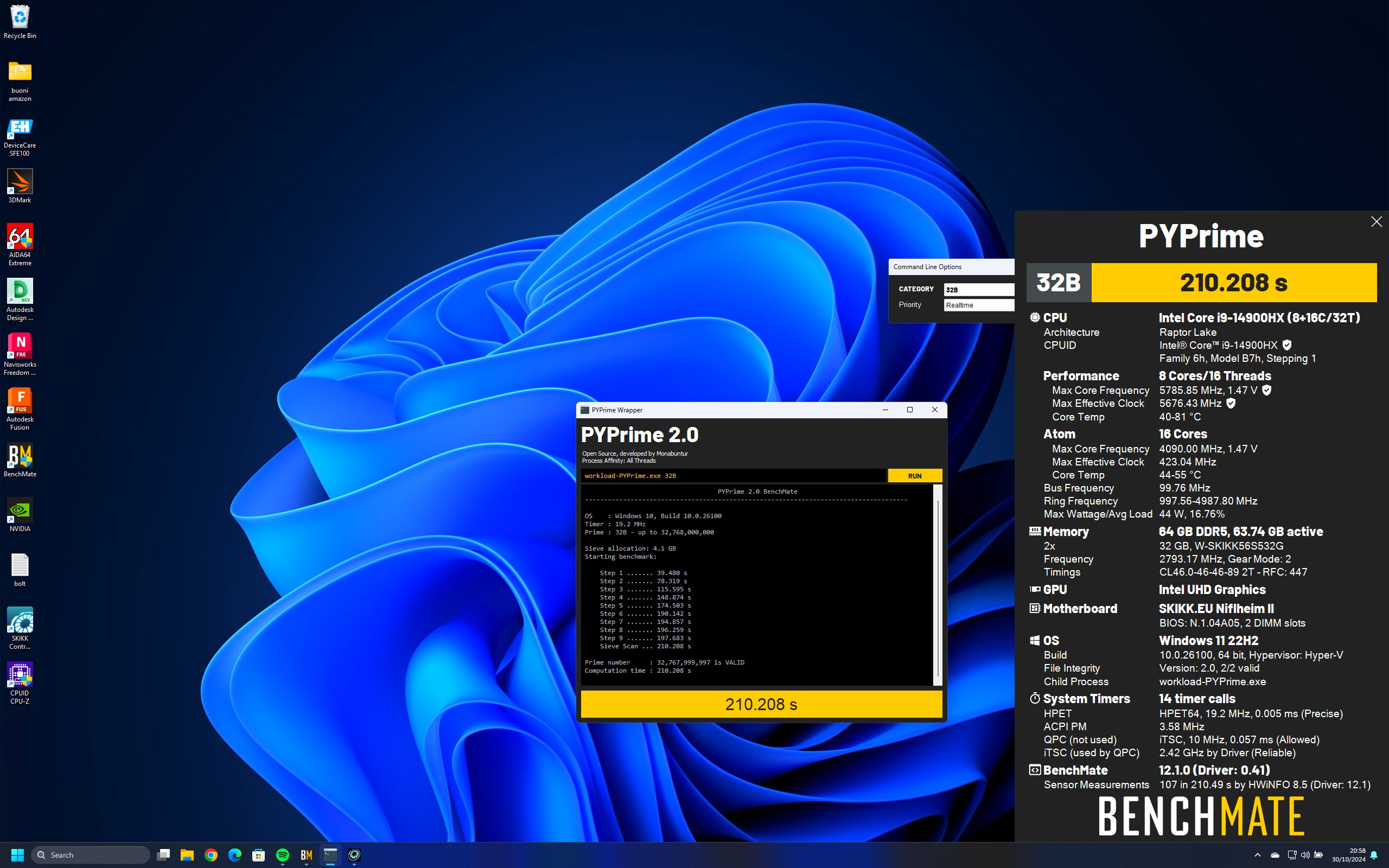Open Spotify from the taskbar
Screen dimensions: 1389x868
point(282,855)
